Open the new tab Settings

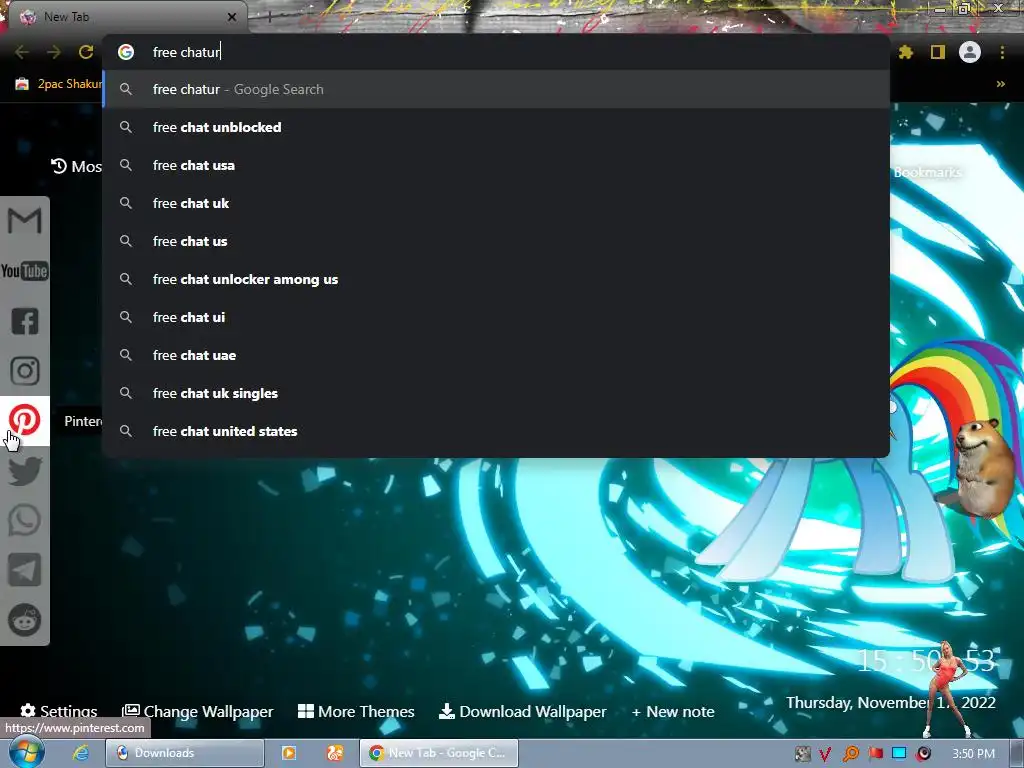[59, 711]
